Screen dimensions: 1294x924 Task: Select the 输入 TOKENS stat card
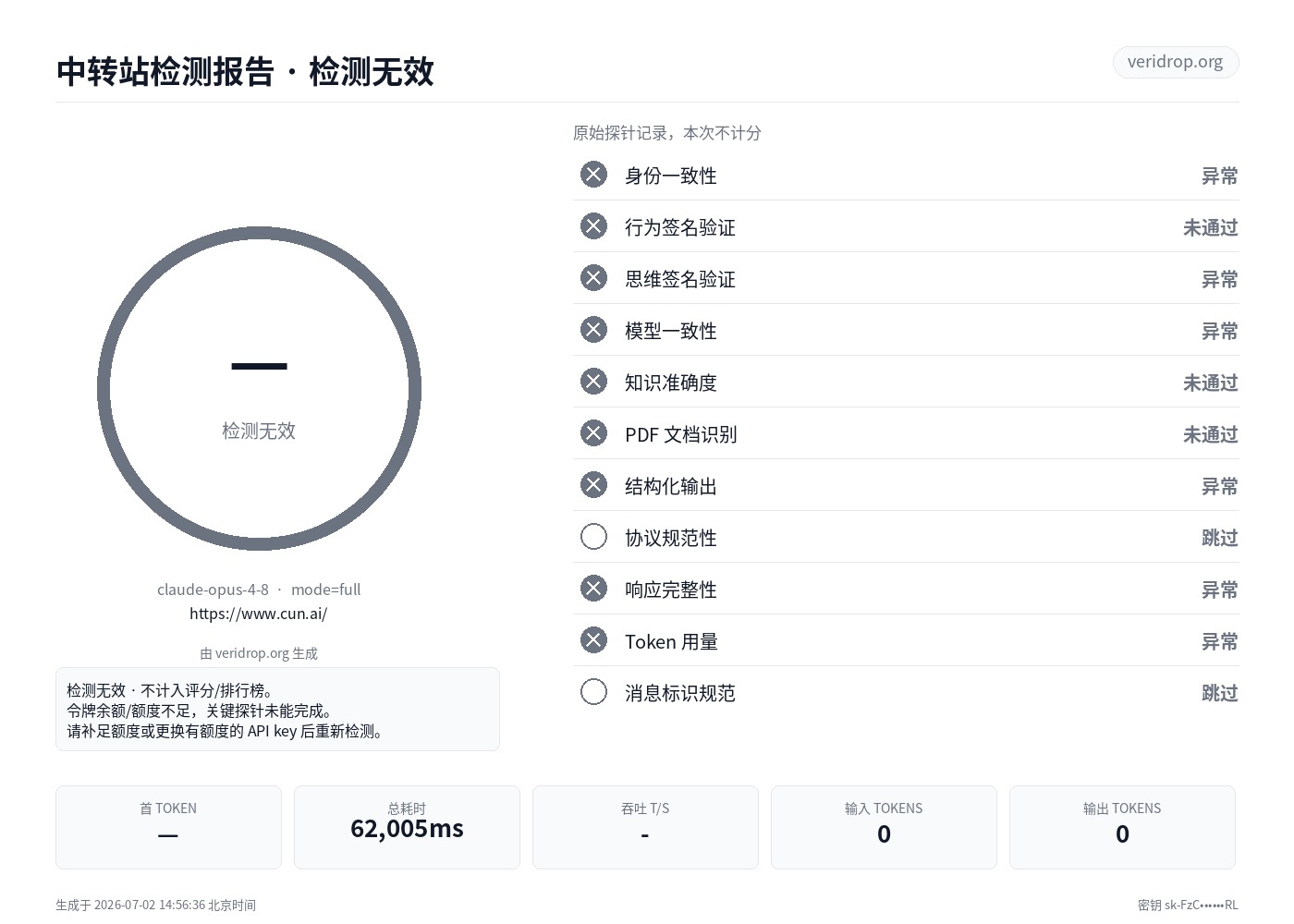tap(884, 827)
